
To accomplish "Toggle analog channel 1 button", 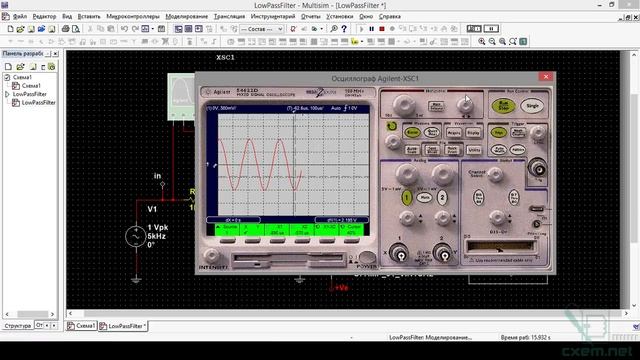I will (407, 198).
